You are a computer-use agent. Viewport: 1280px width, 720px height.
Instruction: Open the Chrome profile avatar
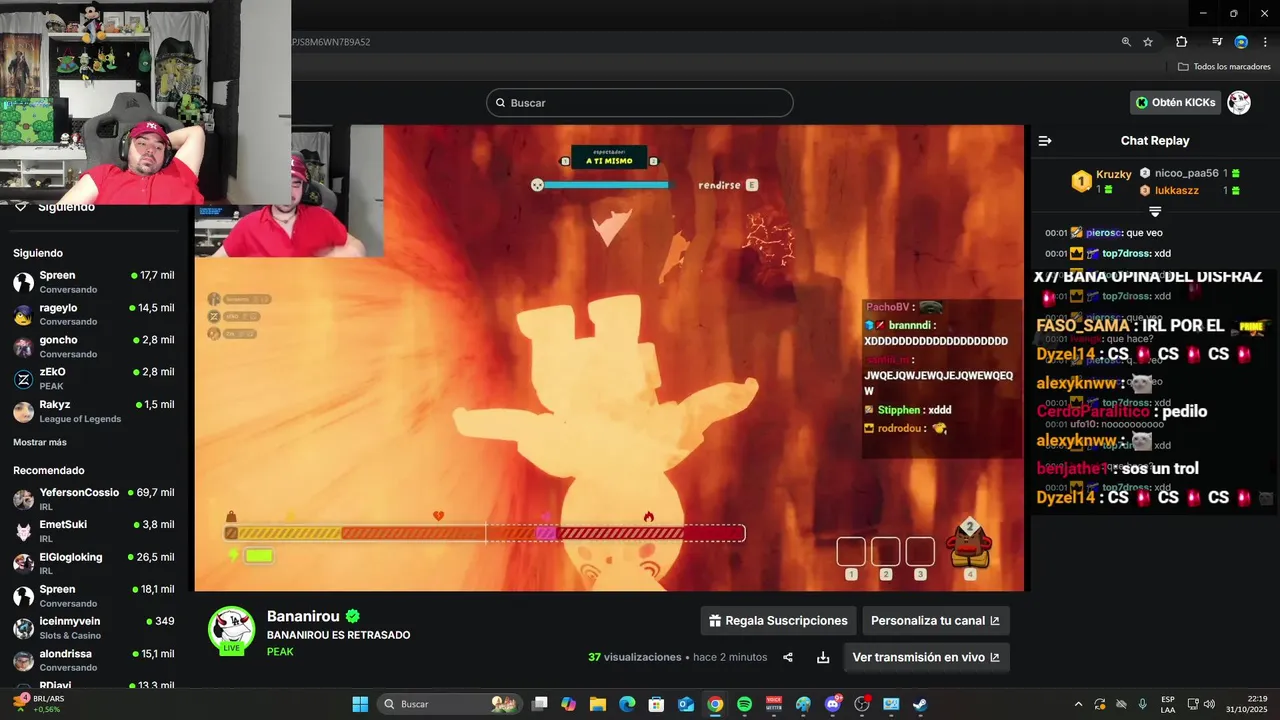1241,42
